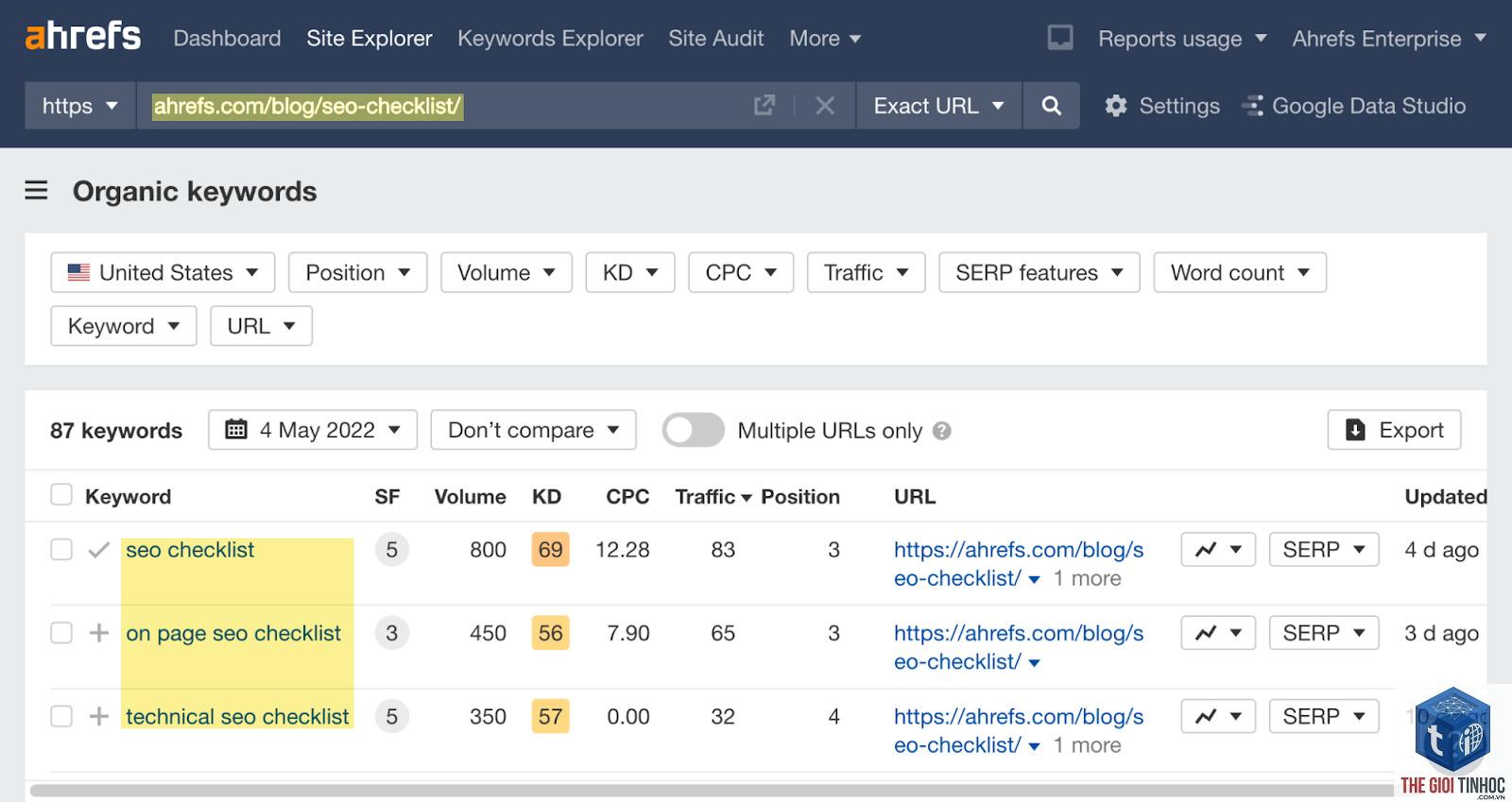Open Site Audit

point(715,38)
